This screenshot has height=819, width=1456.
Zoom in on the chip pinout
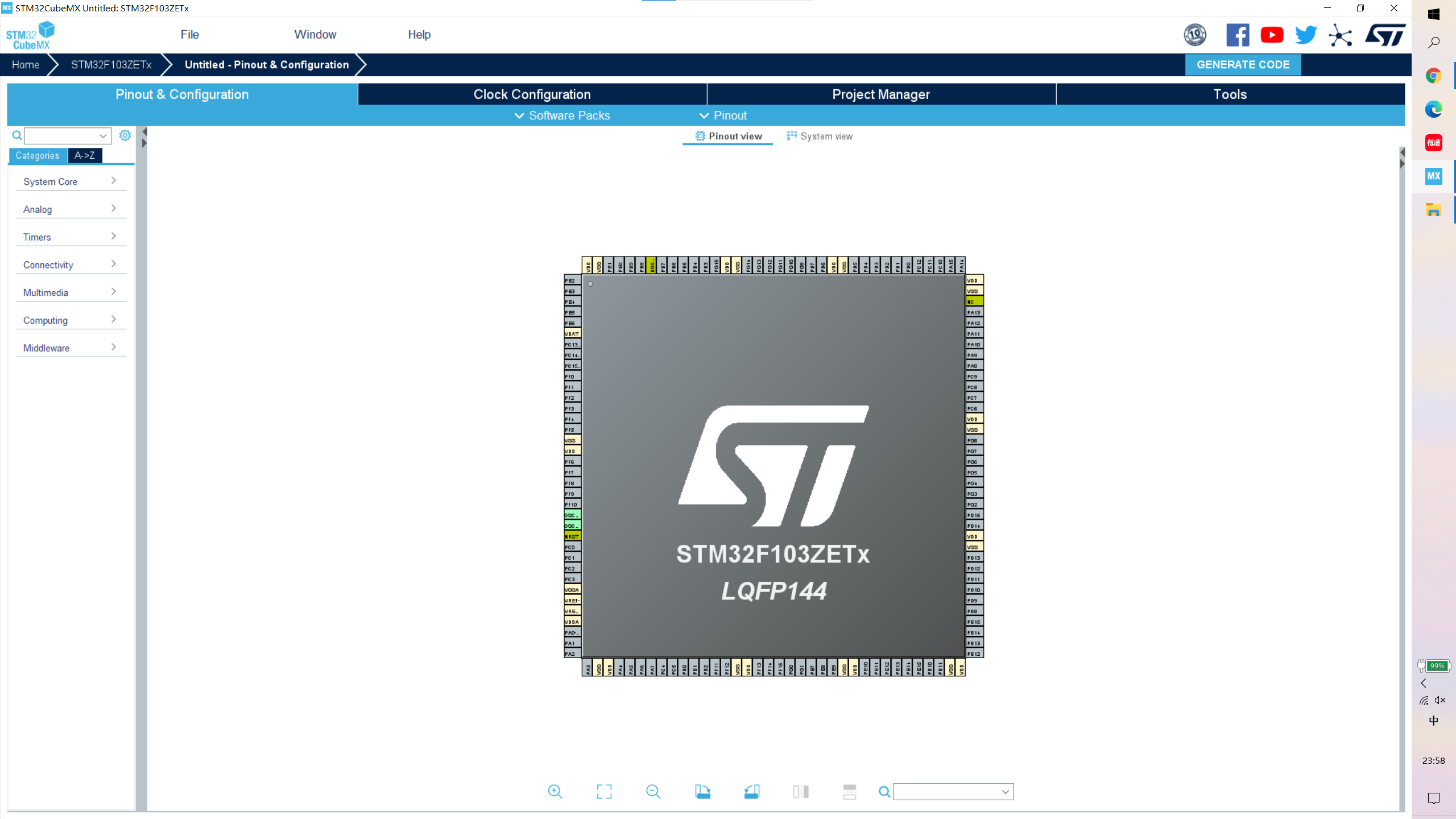click(555, 791)
